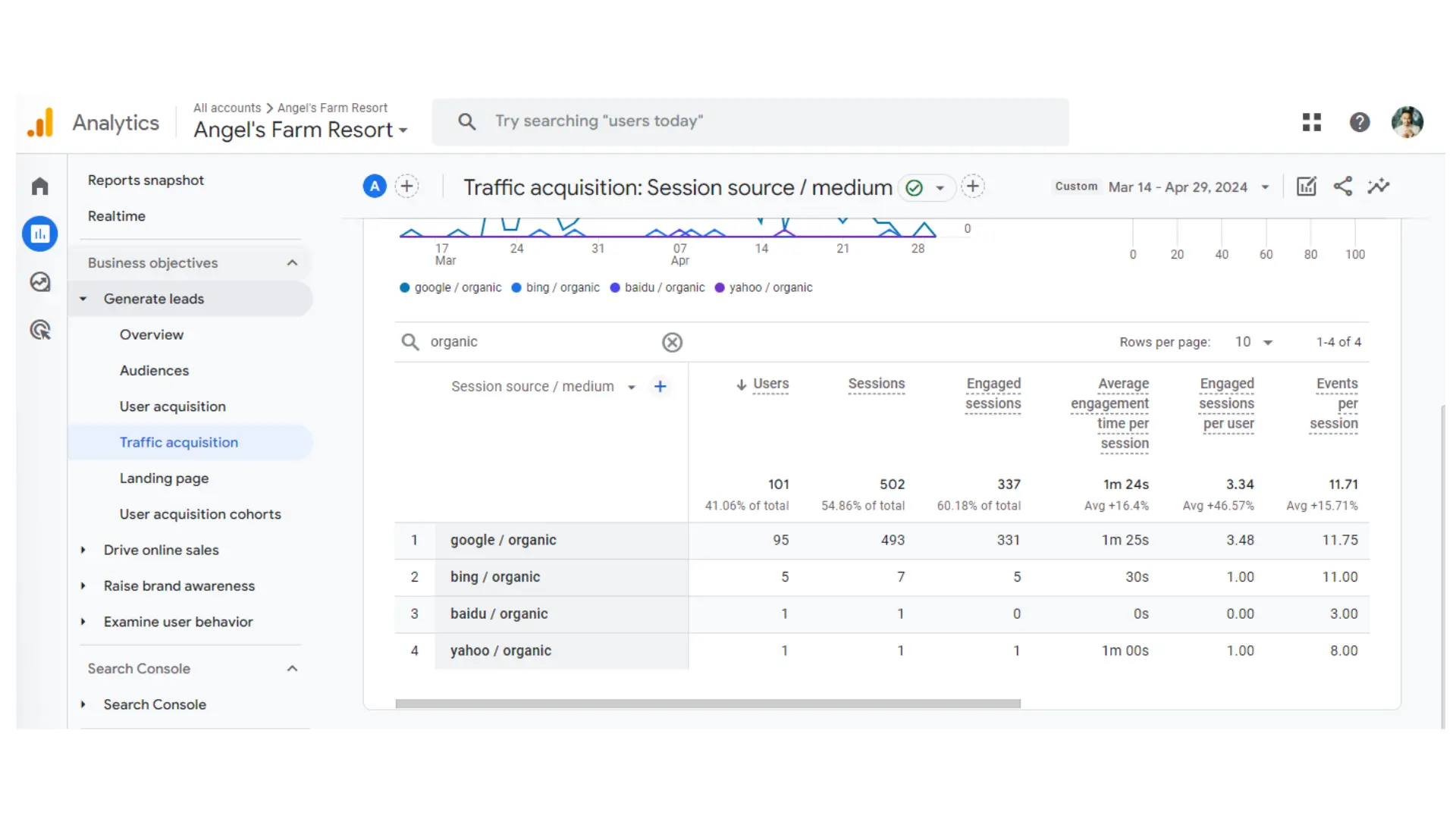Screen dimensions: 1456x819
Task: Toggle bing / organic legend dot
Action: pos(516,288)
